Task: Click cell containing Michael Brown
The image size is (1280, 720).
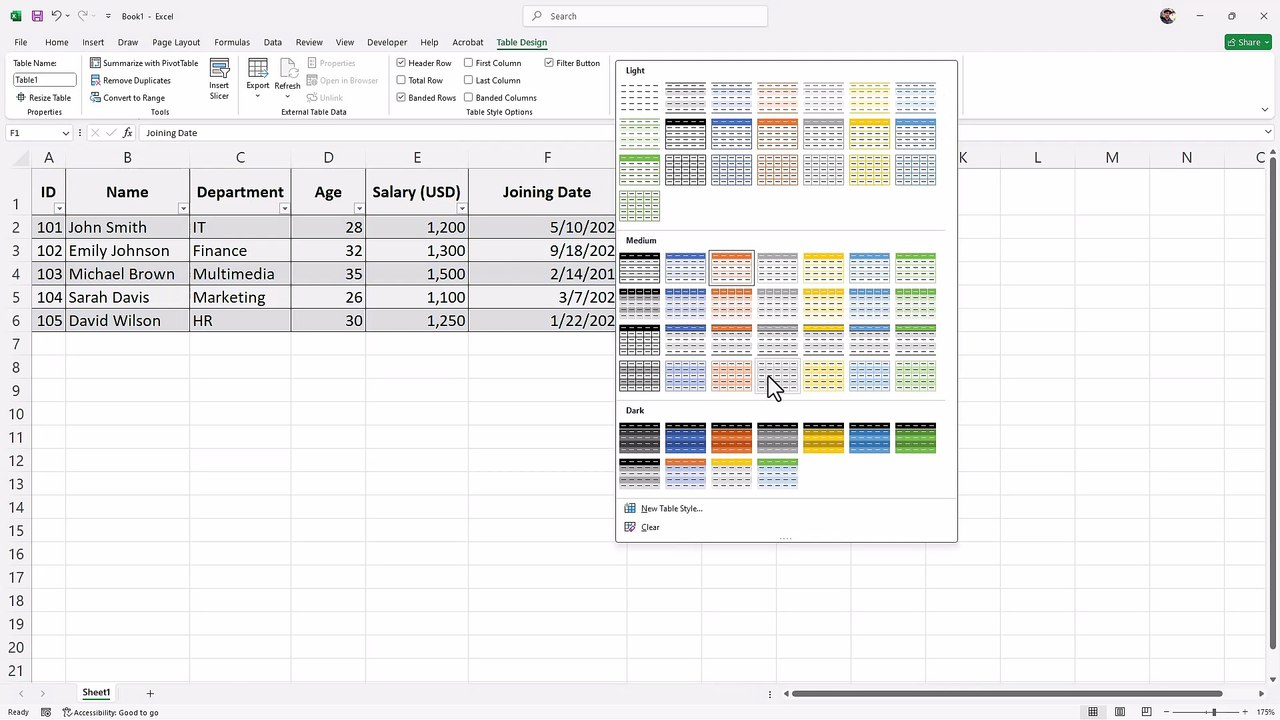Action: (127, 274)
